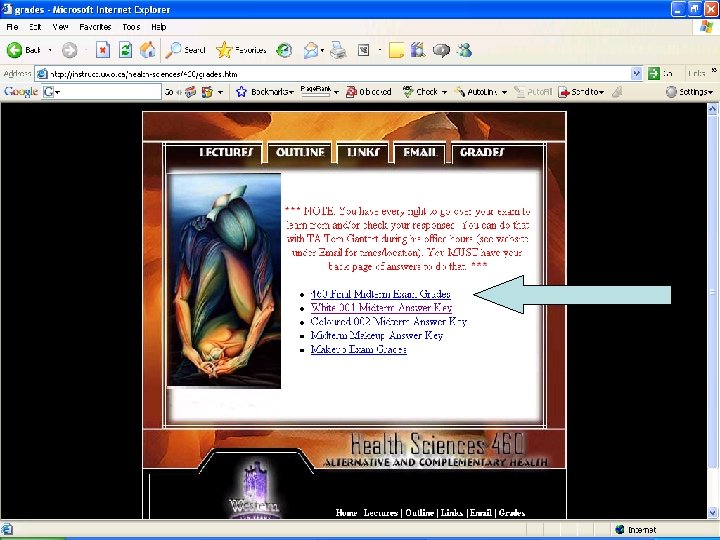The width and height of the screenshot is (720, 540).
Task: Click the vertical scrollbar up arrow
Action: (x=713, y=109)
